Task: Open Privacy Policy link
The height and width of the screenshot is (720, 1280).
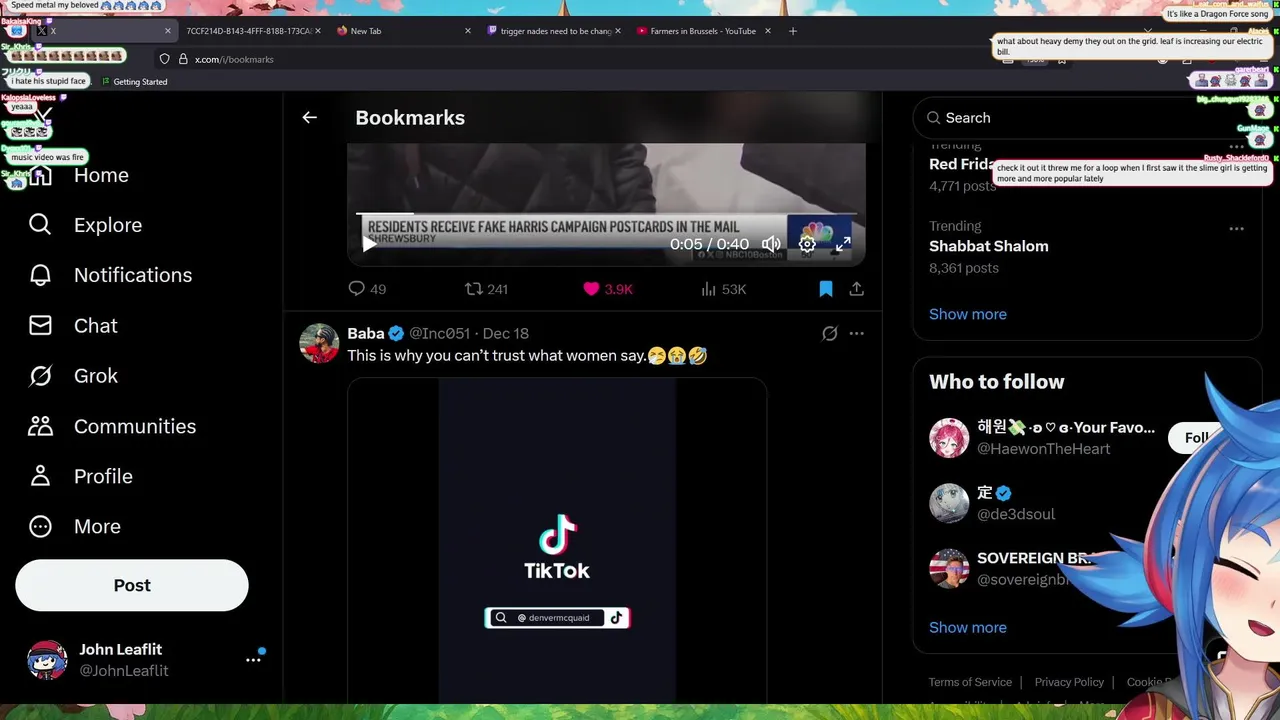Action: click(x=1069, y=682)
